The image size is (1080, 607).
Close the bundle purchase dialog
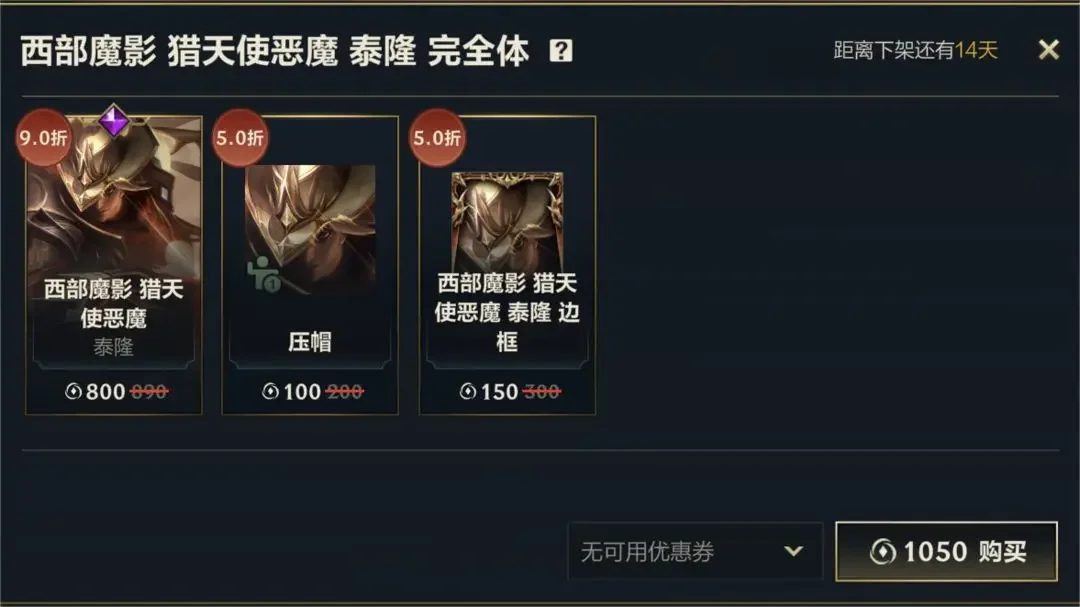point(1048,50)
